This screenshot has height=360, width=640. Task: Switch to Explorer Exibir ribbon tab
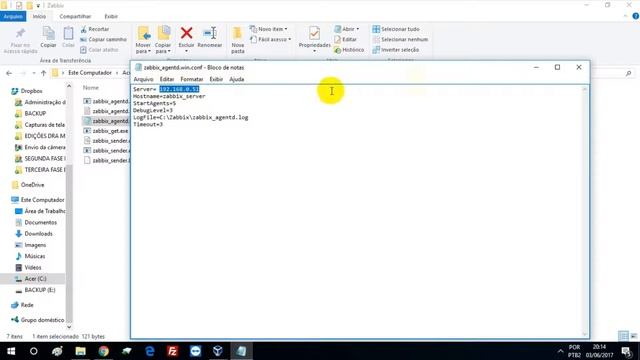(x=111, y=16)
